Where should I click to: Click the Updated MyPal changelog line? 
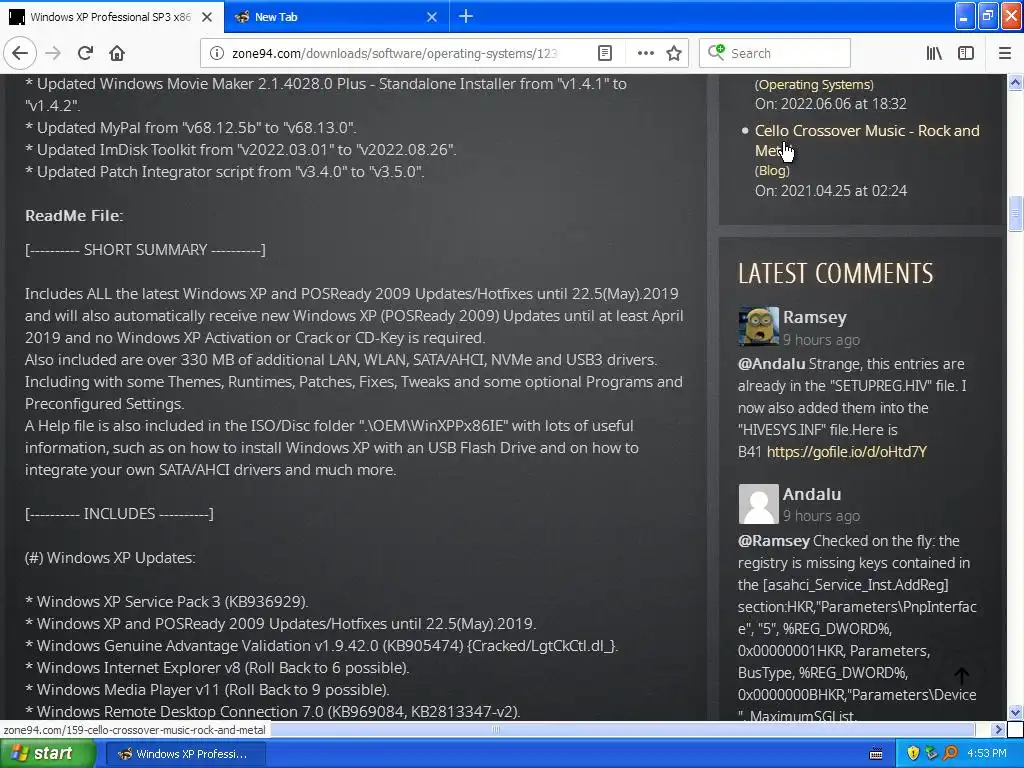coord(191,127)
